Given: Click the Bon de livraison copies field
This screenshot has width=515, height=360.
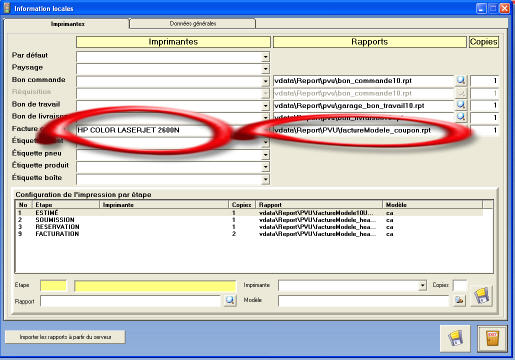Looking at the screenshot, I should click(484, 117).
